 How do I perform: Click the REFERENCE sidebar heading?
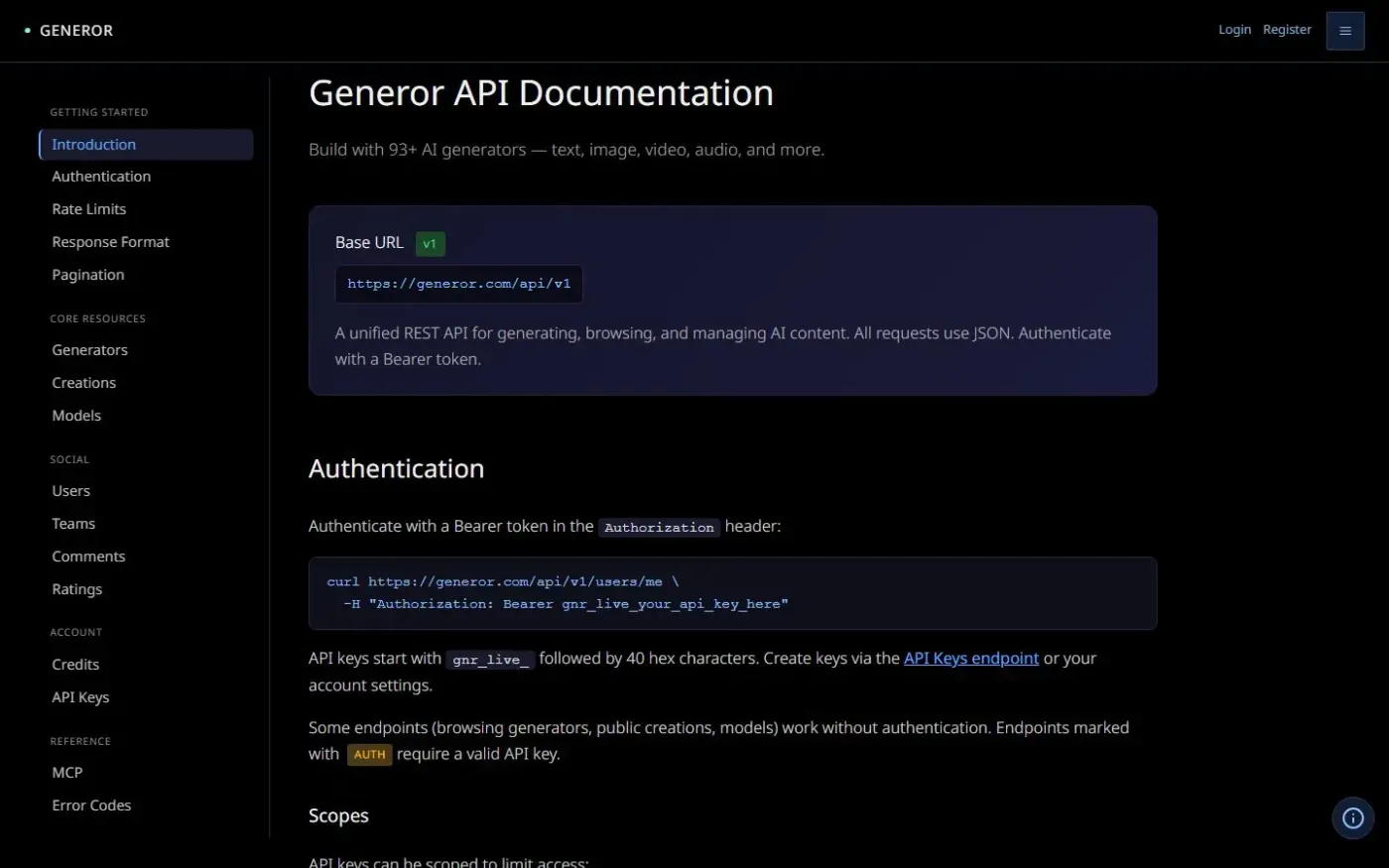click(x=80, y=741)
